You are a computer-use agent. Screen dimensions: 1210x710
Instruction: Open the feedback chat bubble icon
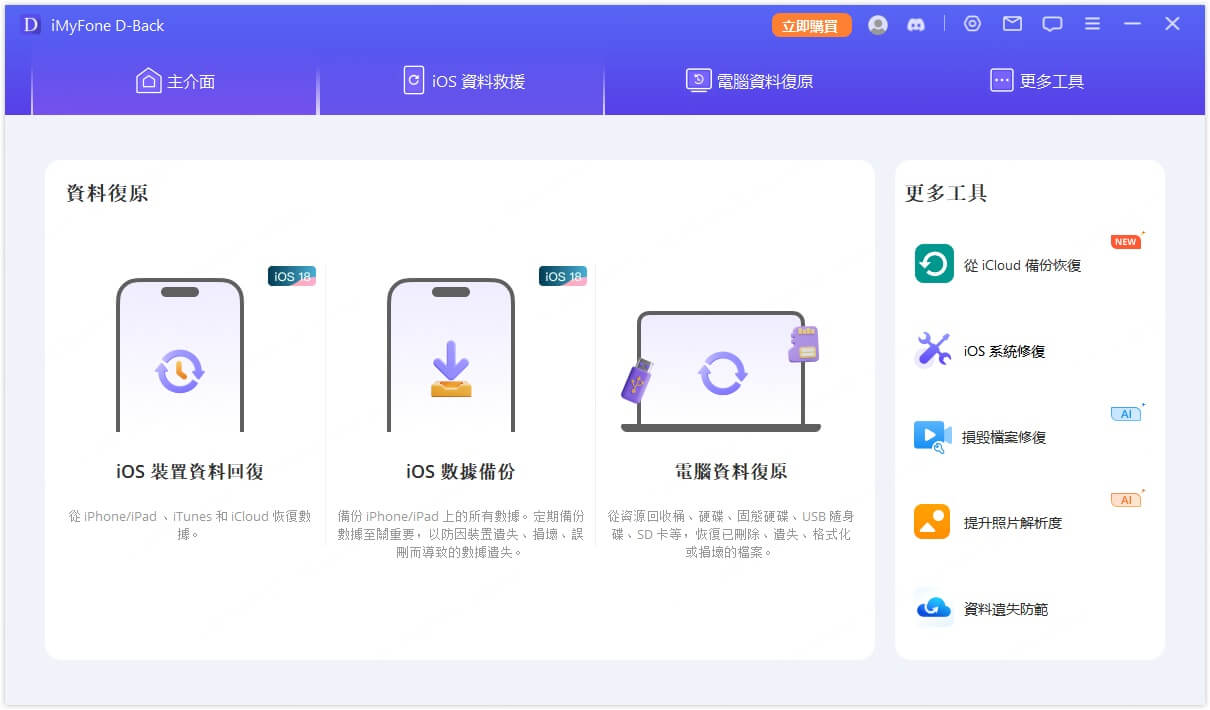(1052, 24)
